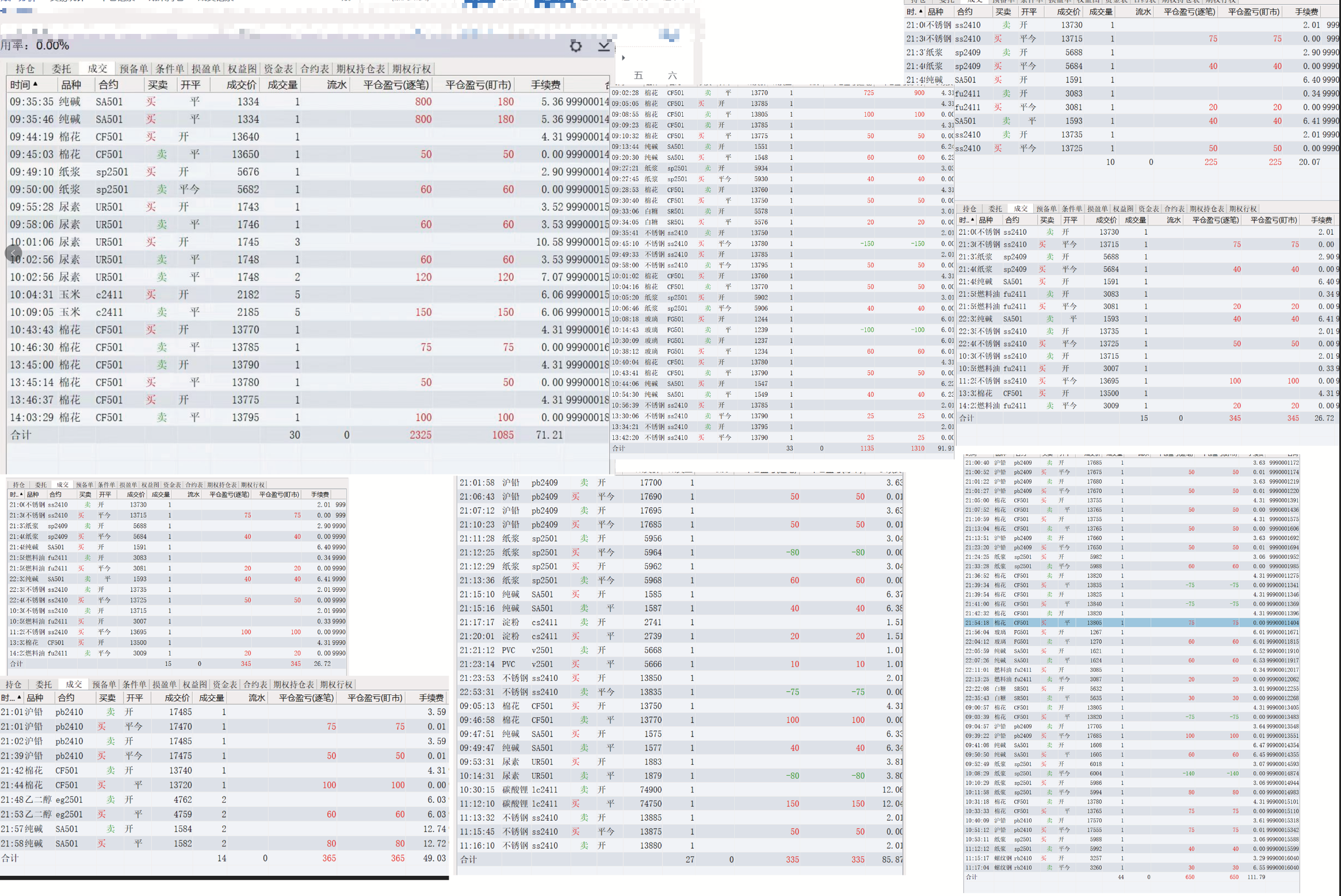Select 10:14:43 玻璃 FG501 -100 row
This screenshot has width=1341, height=896.
pos(782,330)
